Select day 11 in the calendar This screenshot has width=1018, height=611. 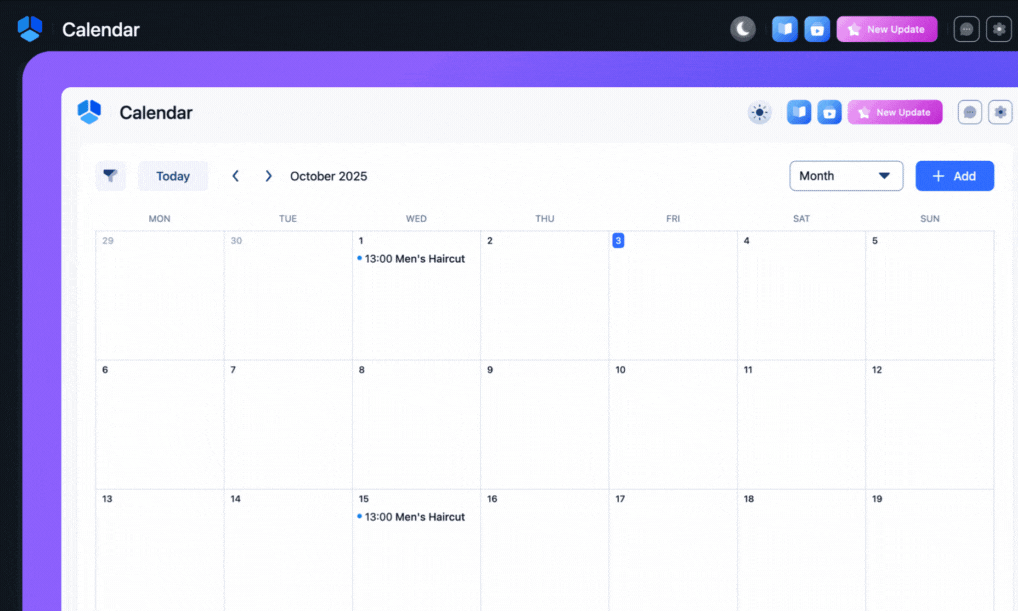(801, 425)
